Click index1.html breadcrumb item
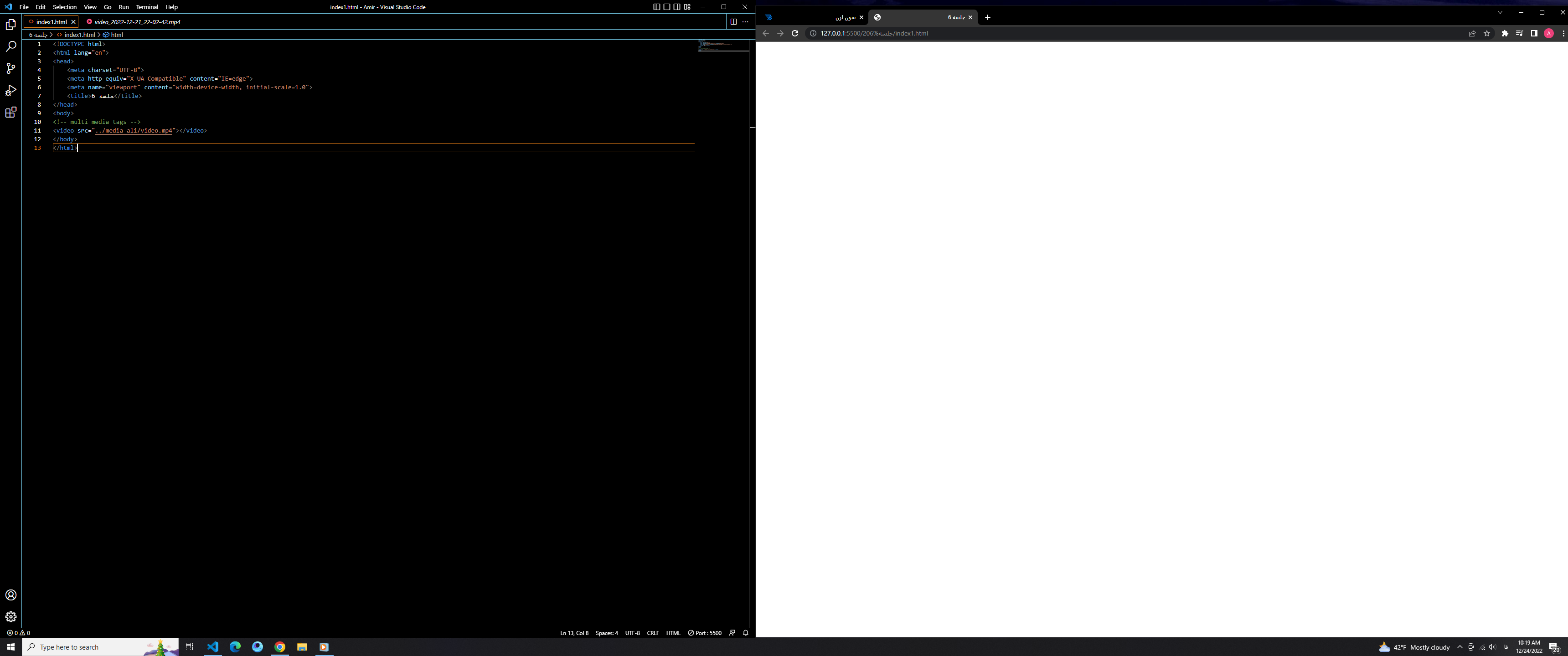Screen dimensions: 1568x656 tap(80, 35)
